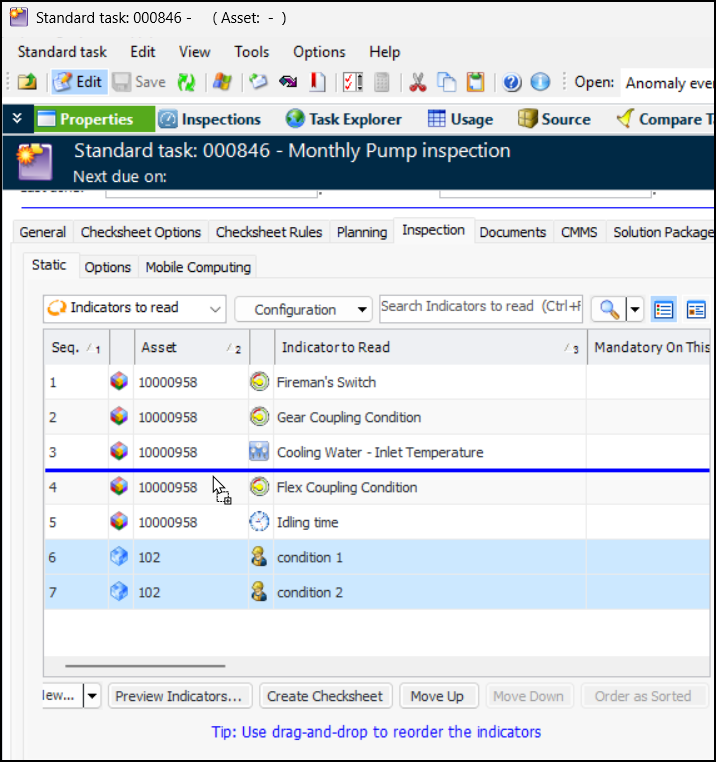Viewport: 716px width, 762px height.
Task: Select the Planning tab
Action: click(x=362, y=232)
